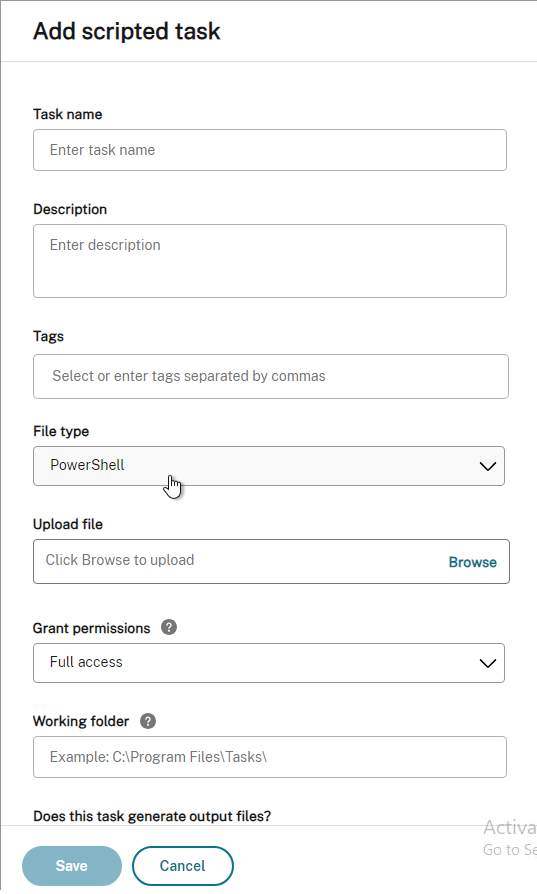This screenshot has width=537, height=894.
Task: Click the Add scripted task heading
Action: tap(127, 31)
